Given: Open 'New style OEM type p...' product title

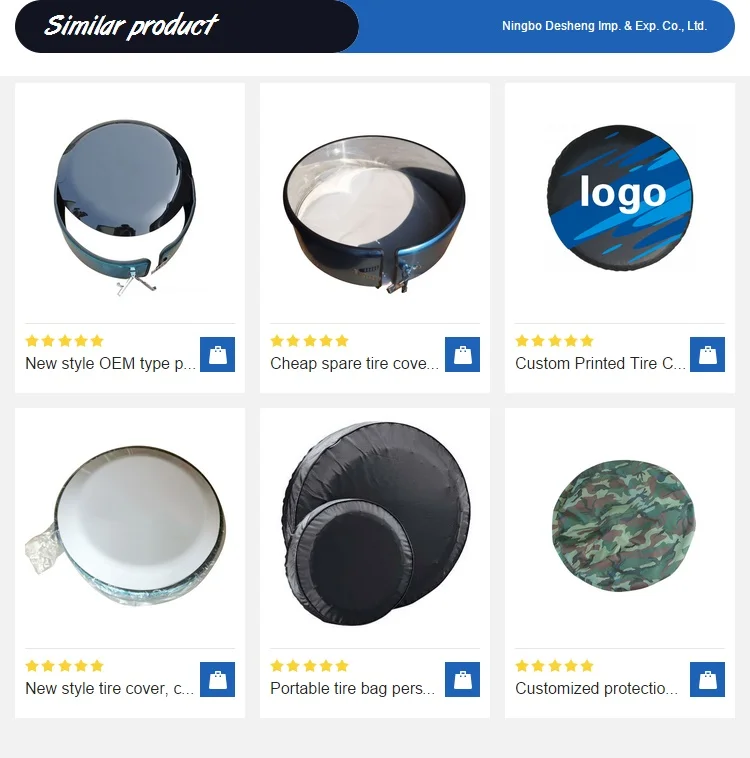Looking at the screenshot, I should click(110, 363).
